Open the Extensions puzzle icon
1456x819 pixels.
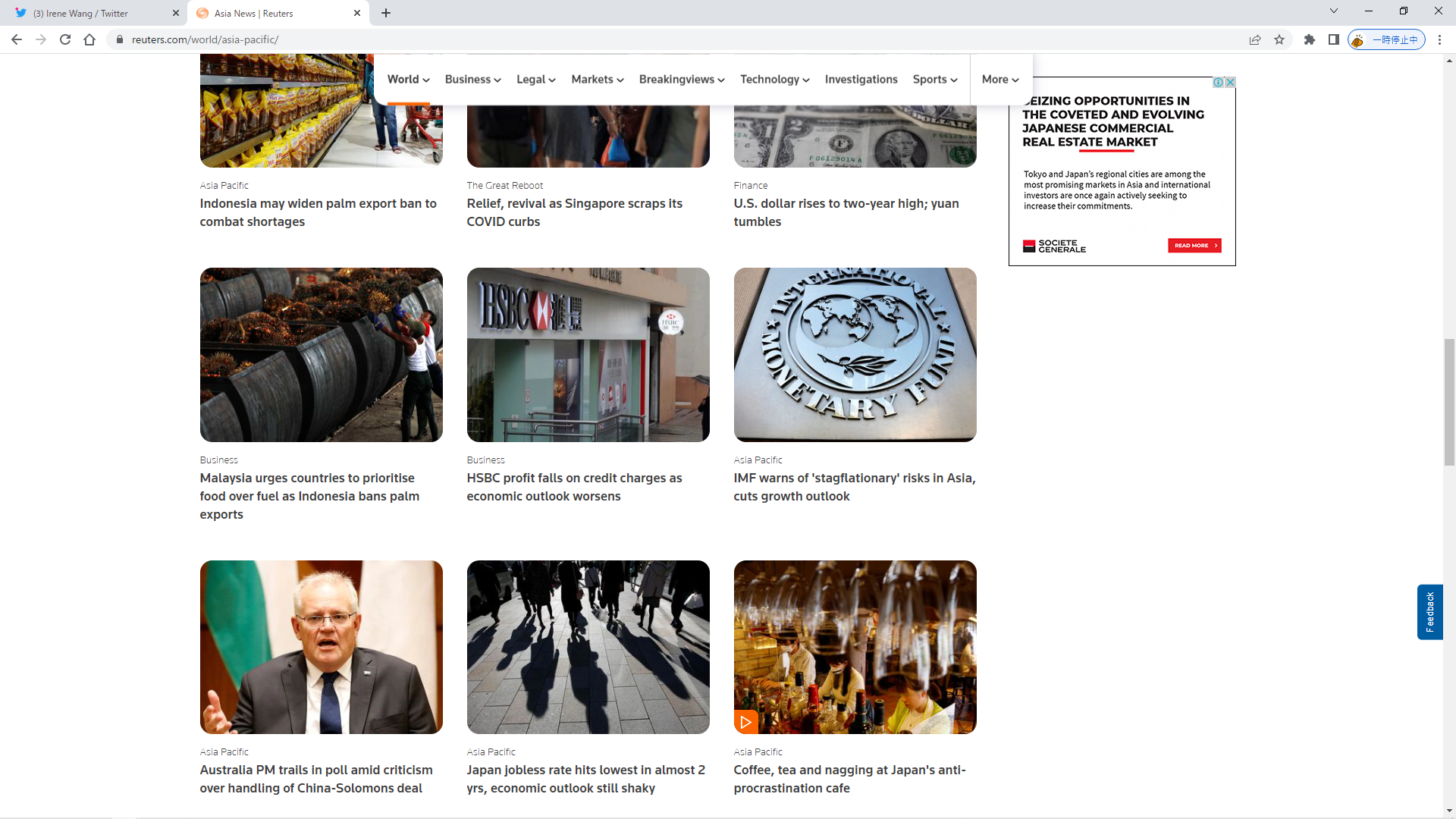pyautogui.click(x=1310, y=39)
